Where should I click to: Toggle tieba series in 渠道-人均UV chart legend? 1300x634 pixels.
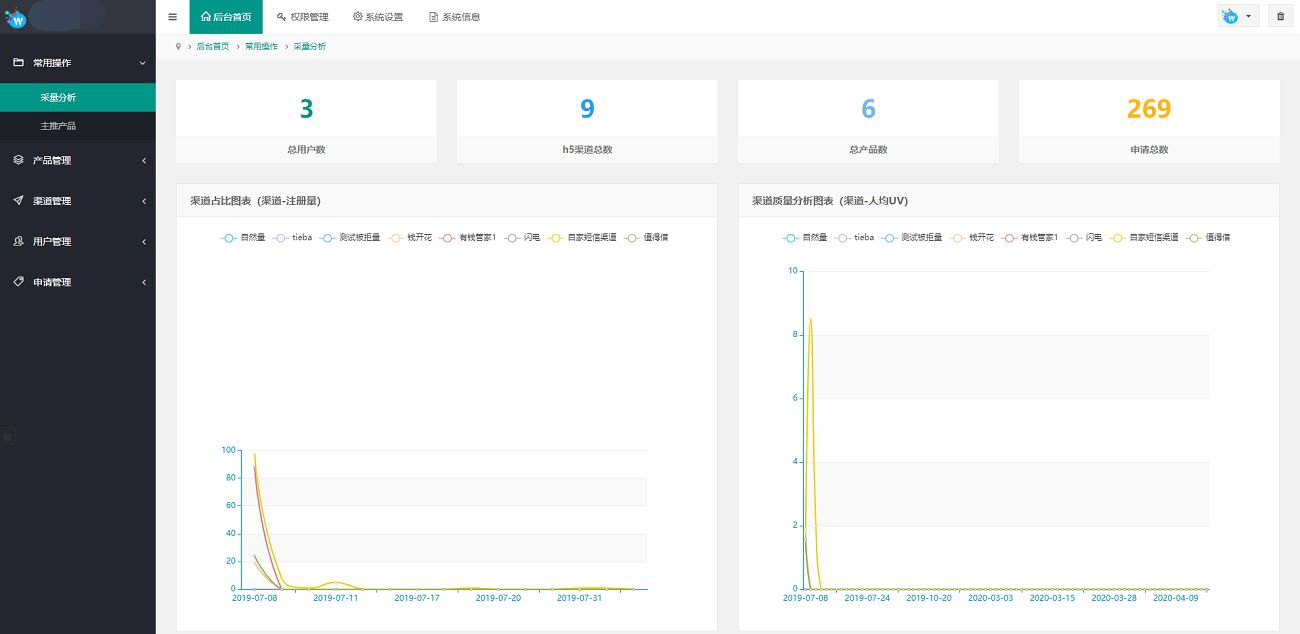point(855,238)
